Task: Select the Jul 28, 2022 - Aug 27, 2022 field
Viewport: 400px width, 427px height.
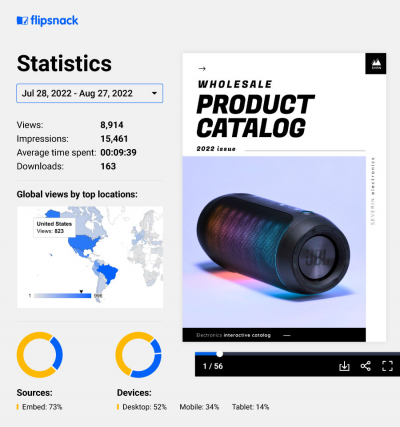Action: [x=90, y=93]
